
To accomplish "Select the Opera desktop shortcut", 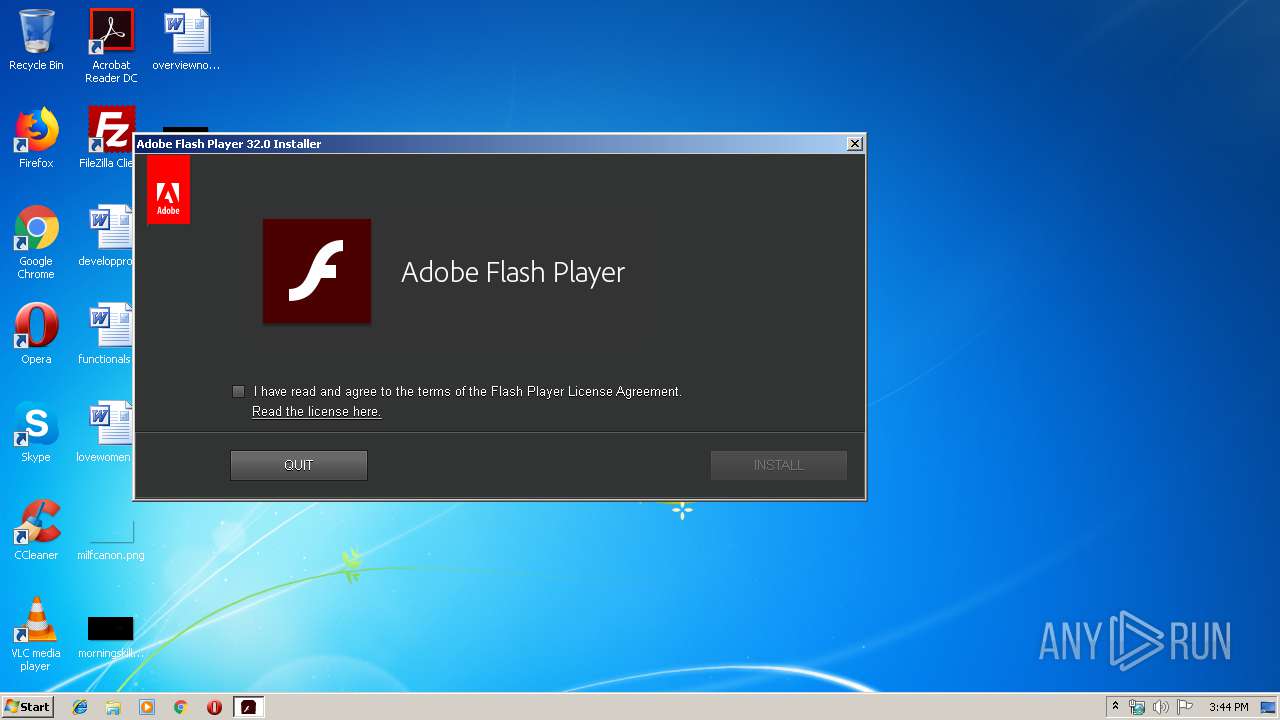I will pos(36,334).
